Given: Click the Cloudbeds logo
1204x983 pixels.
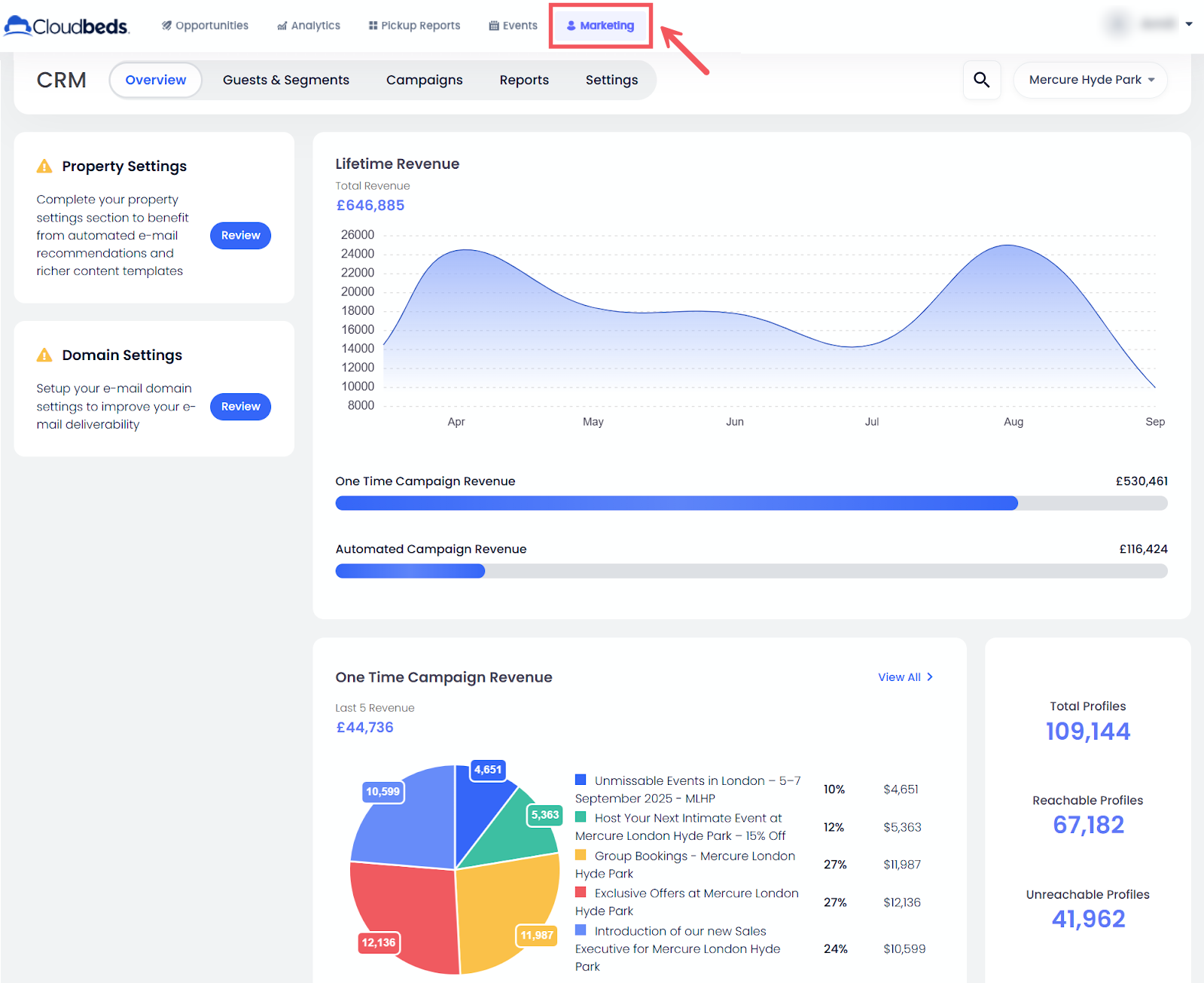Looking at the screenshot, I should point(67,26).
